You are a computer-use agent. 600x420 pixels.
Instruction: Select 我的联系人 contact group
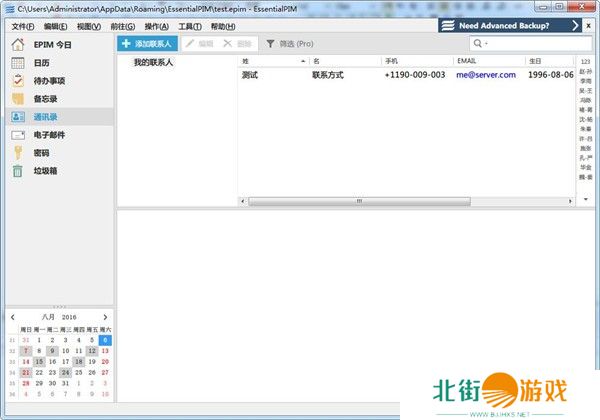click(x=153, y=62)
